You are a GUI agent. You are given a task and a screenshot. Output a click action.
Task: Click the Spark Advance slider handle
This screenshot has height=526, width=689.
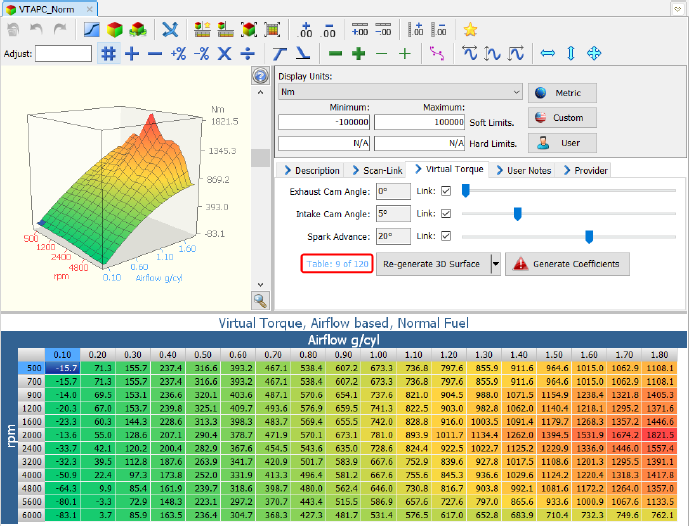point(589,237)
